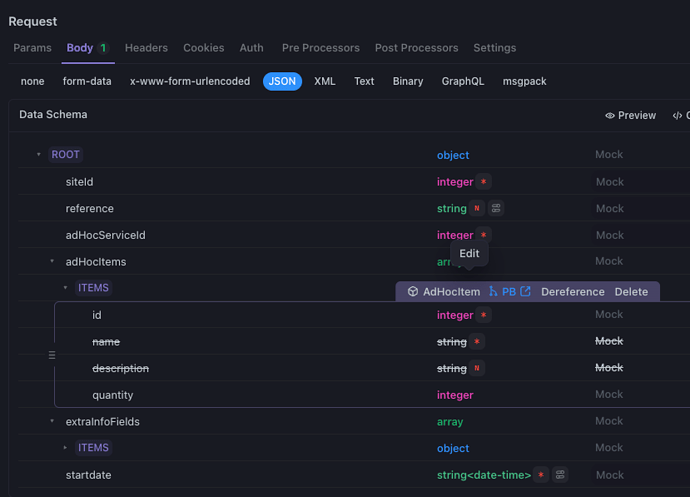The image size is (690, 497).
Task: Click the drag handle beside the name row
Action: (52, 355)
